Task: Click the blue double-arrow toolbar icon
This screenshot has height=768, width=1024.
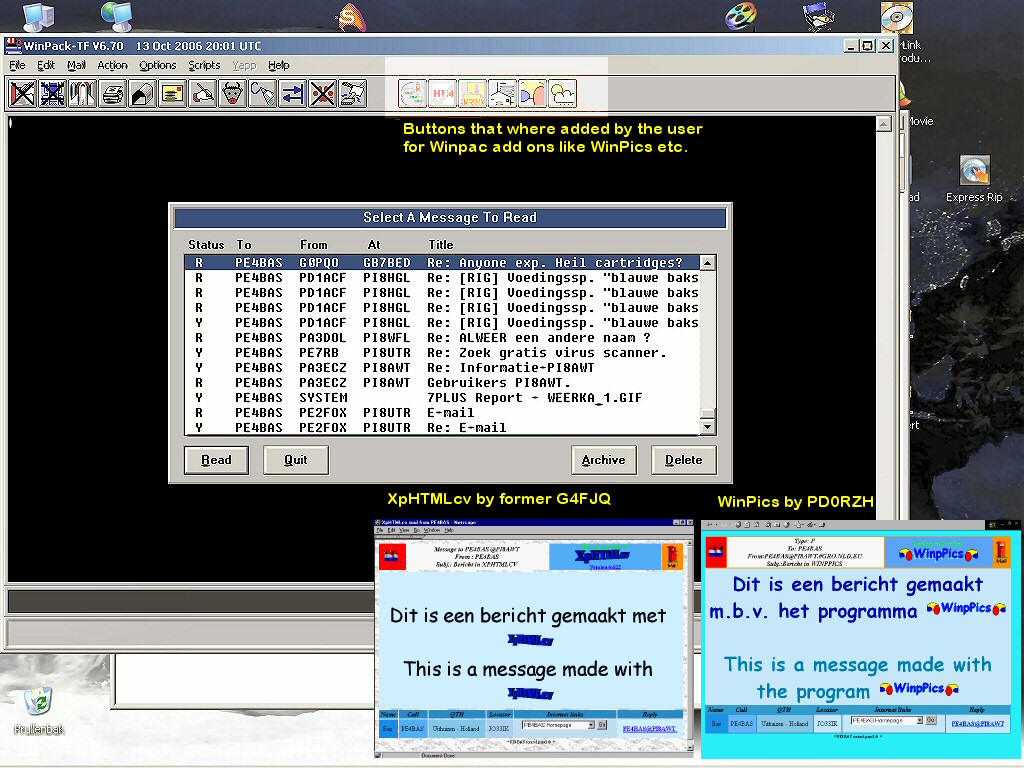Action: click(x=293, y=94)
